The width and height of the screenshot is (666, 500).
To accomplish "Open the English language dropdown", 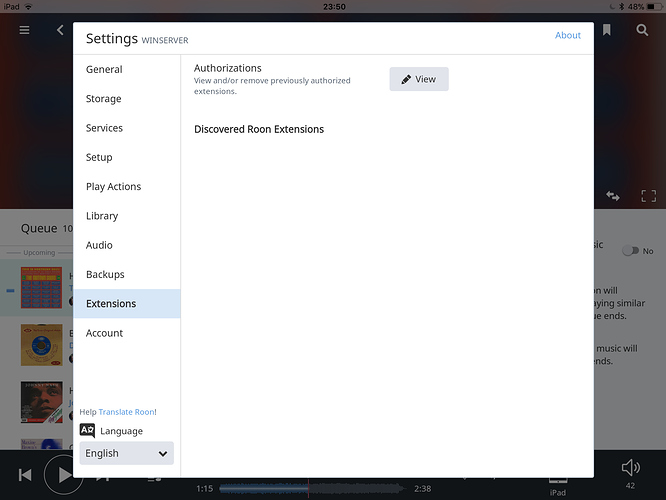I will 127,453.
